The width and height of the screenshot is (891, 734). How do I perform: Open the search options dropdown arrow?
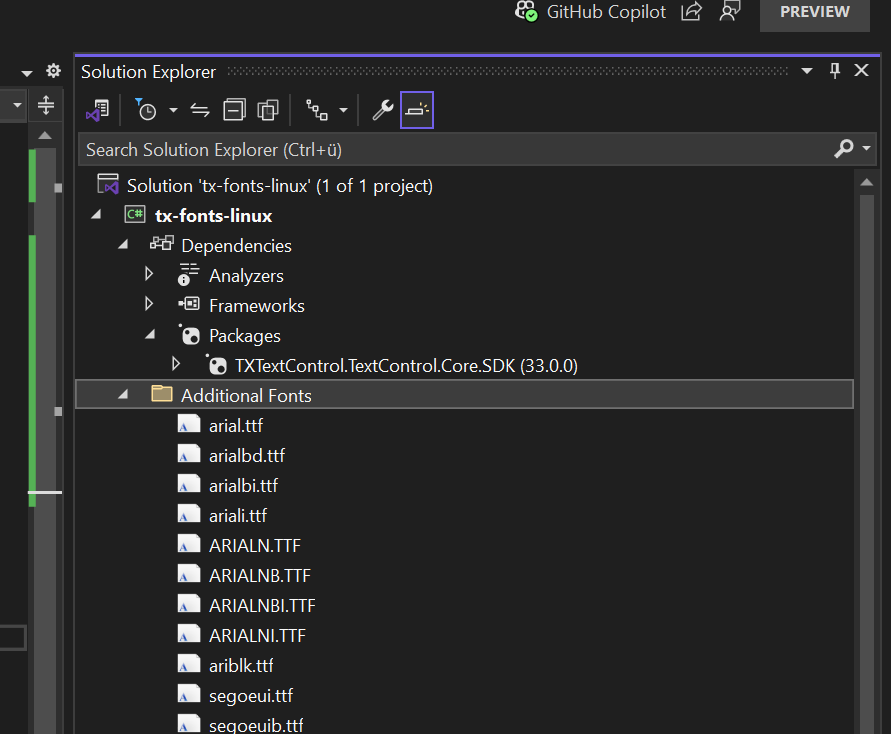coord(866,148)
